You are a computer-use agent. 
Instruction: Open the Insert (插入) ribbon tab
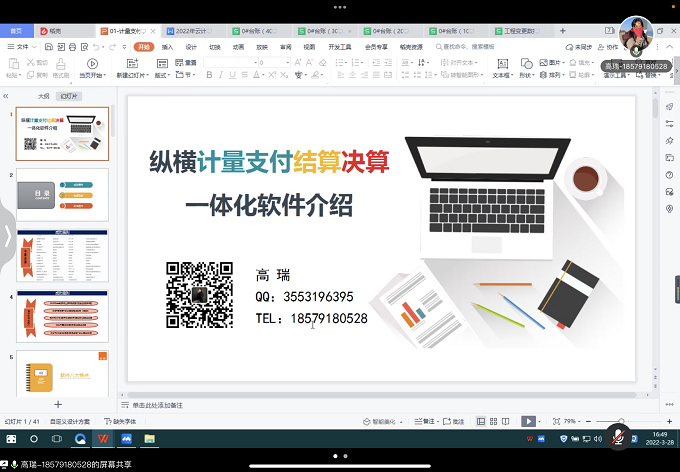point(167,47)
